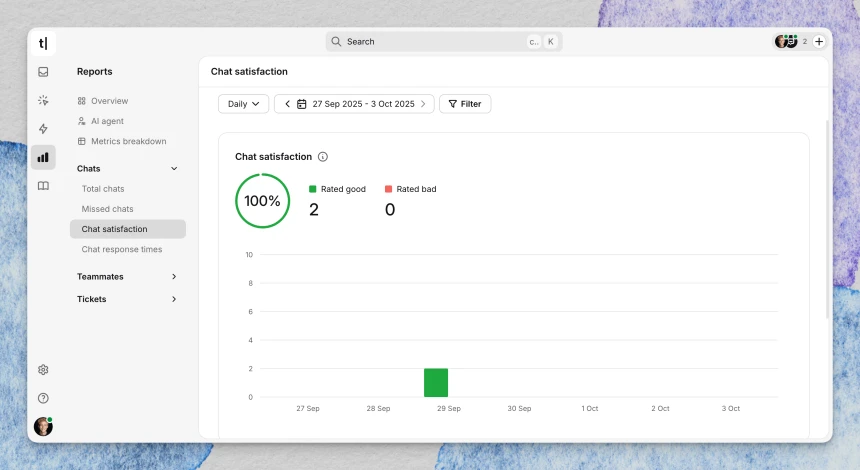
Task: Click the app logo at top left
Action: 43,43
